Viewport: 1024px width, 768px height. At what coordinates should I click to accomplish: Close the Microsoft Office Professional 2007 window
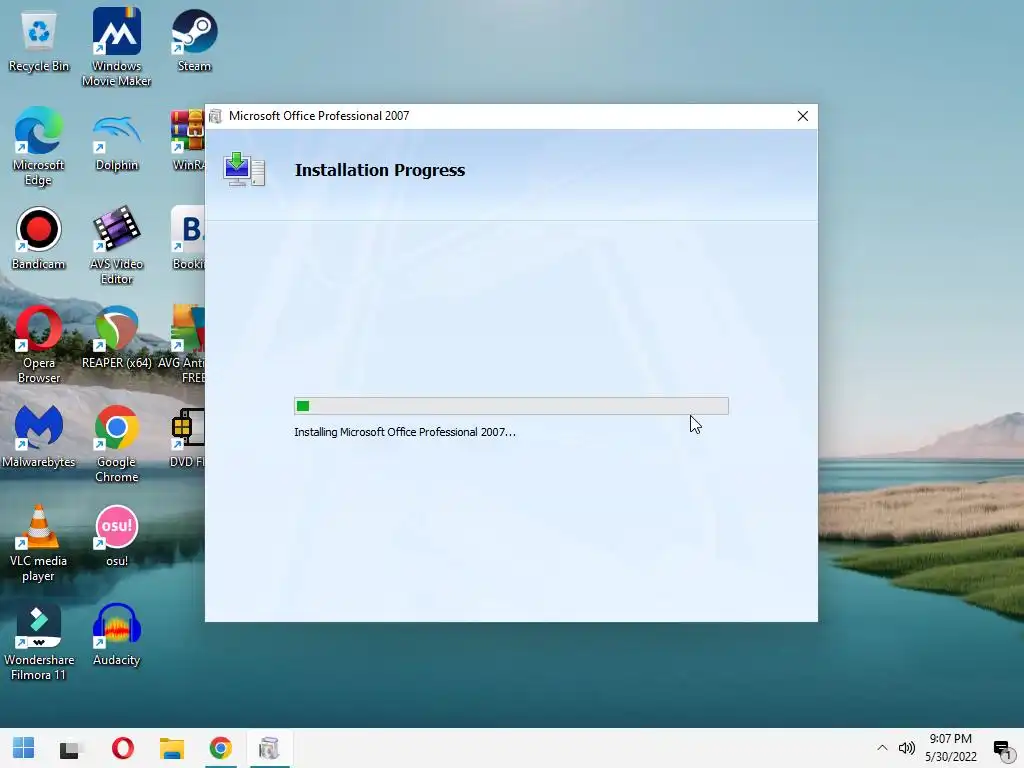(803, 116)
